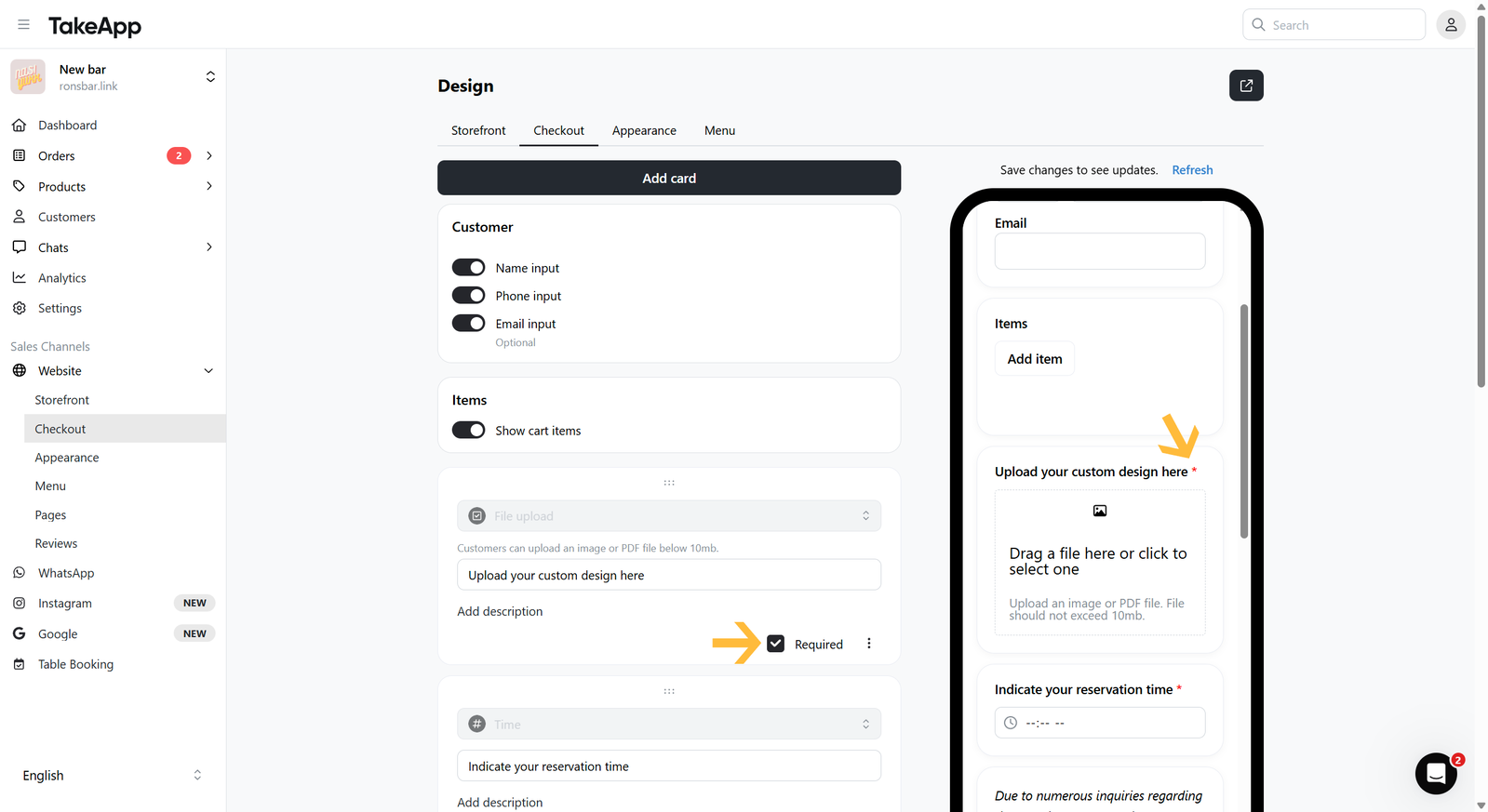
Task: Click the page vertical scrollbar
Action: pos(1481,200)
